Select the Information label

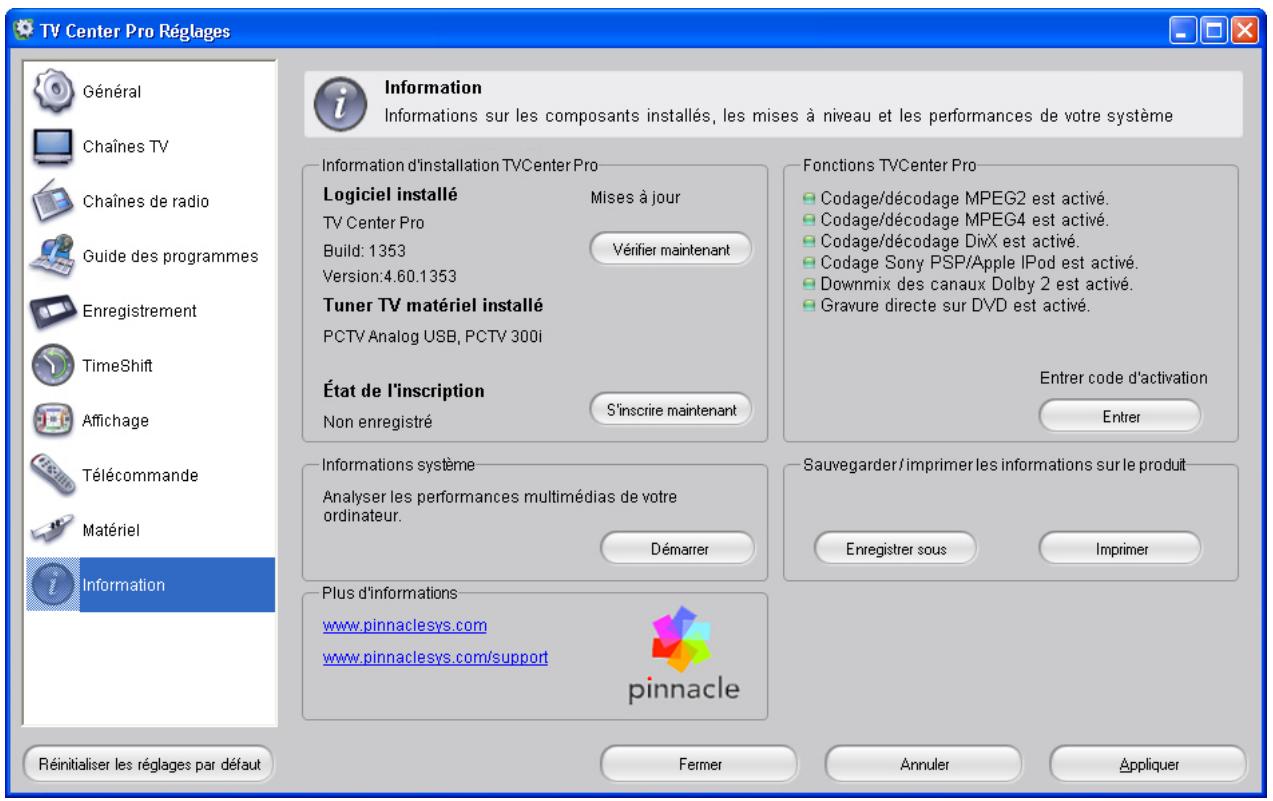[x=124, y=585]
